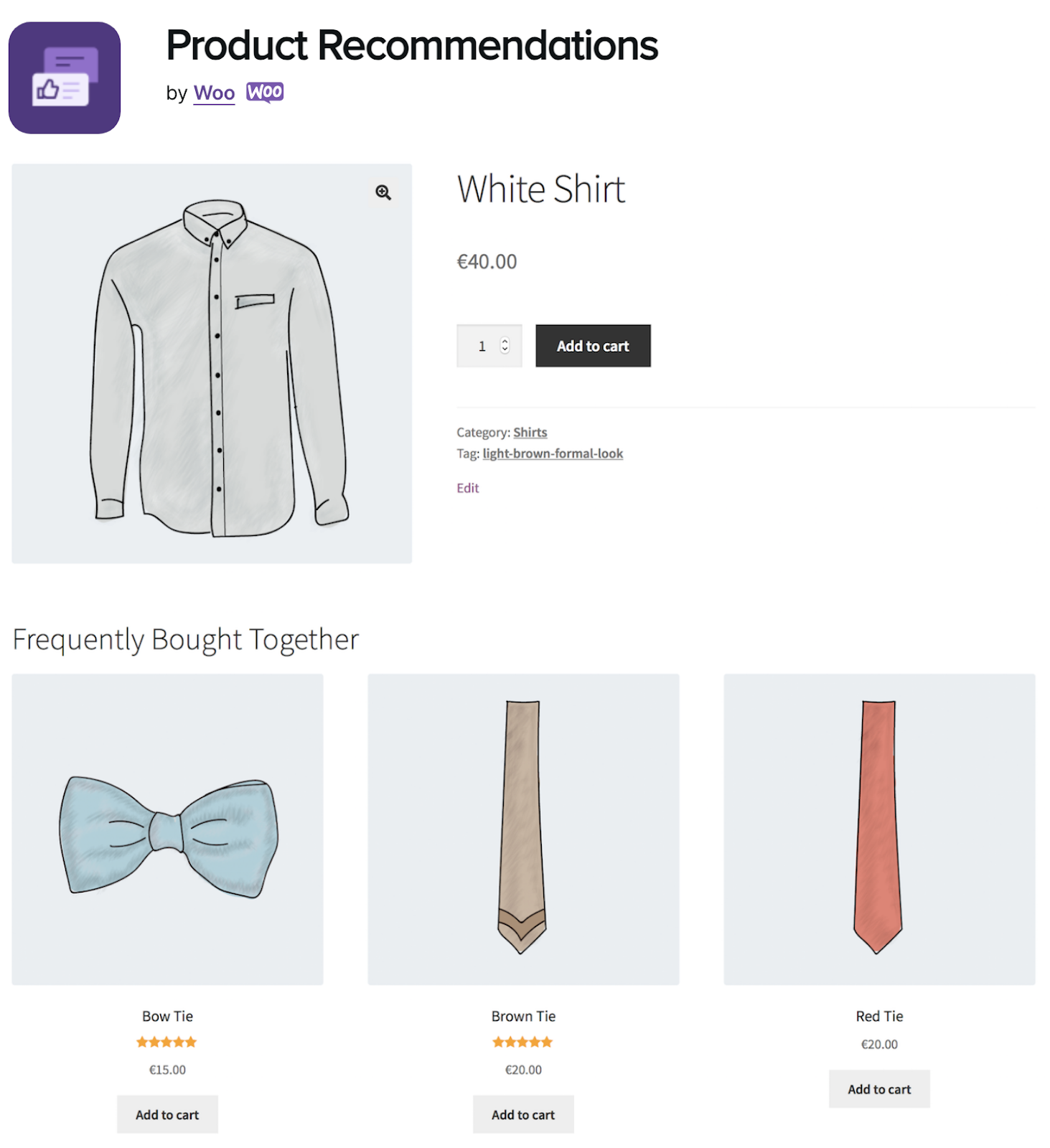Add the Bow Tie to cart
This screenshot has height=1148, width=1050.
click(167, 1114)
